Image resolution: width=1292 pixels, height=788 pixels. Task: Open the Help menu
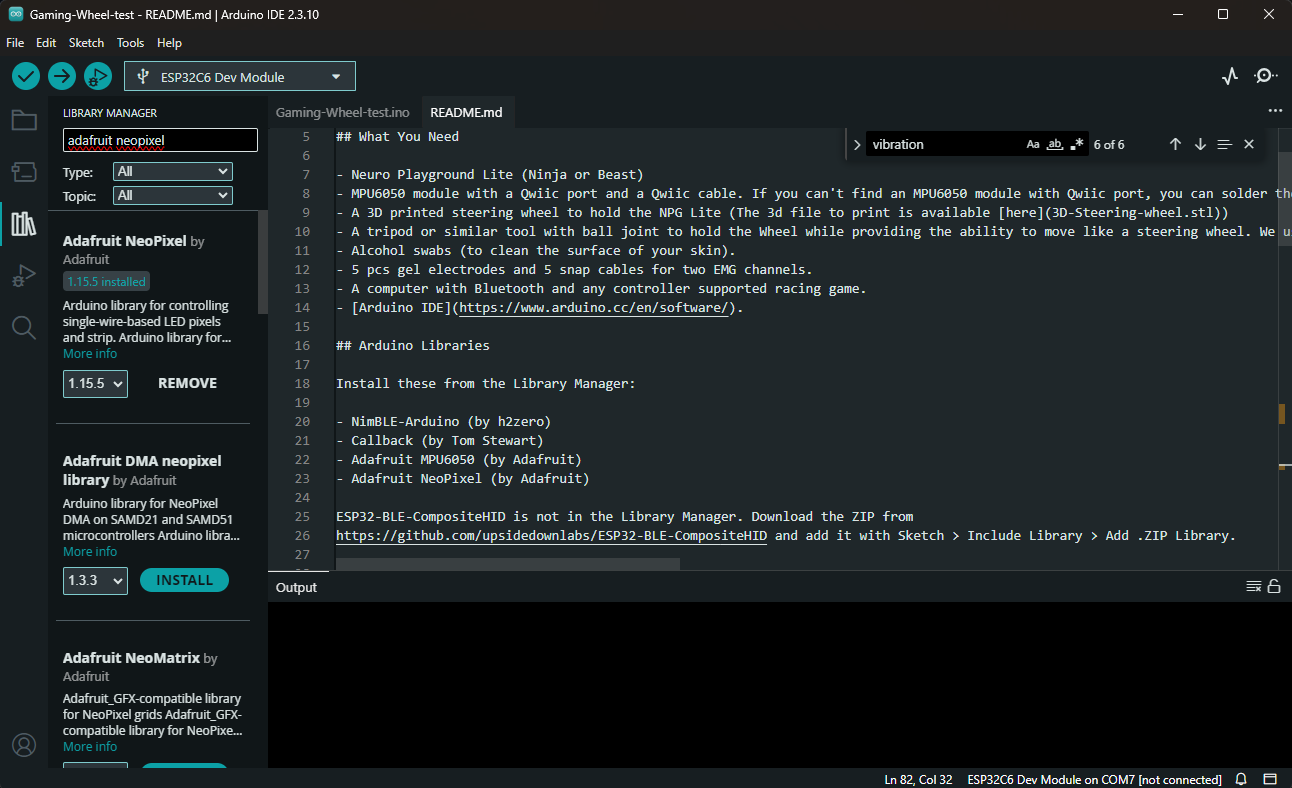(x=169, y=43)
